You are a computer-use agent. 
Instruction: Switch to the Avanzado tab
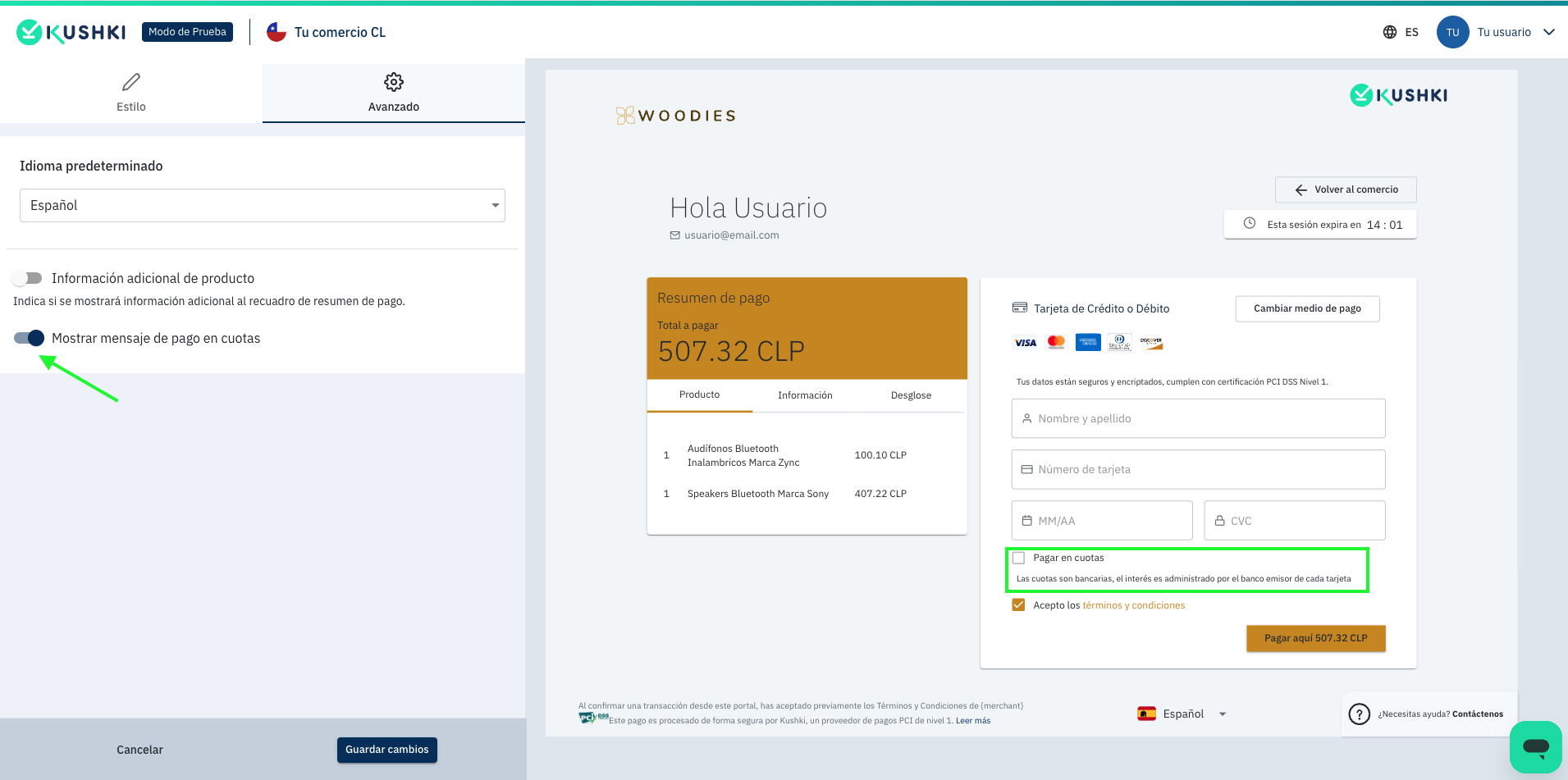click(394, 94)
